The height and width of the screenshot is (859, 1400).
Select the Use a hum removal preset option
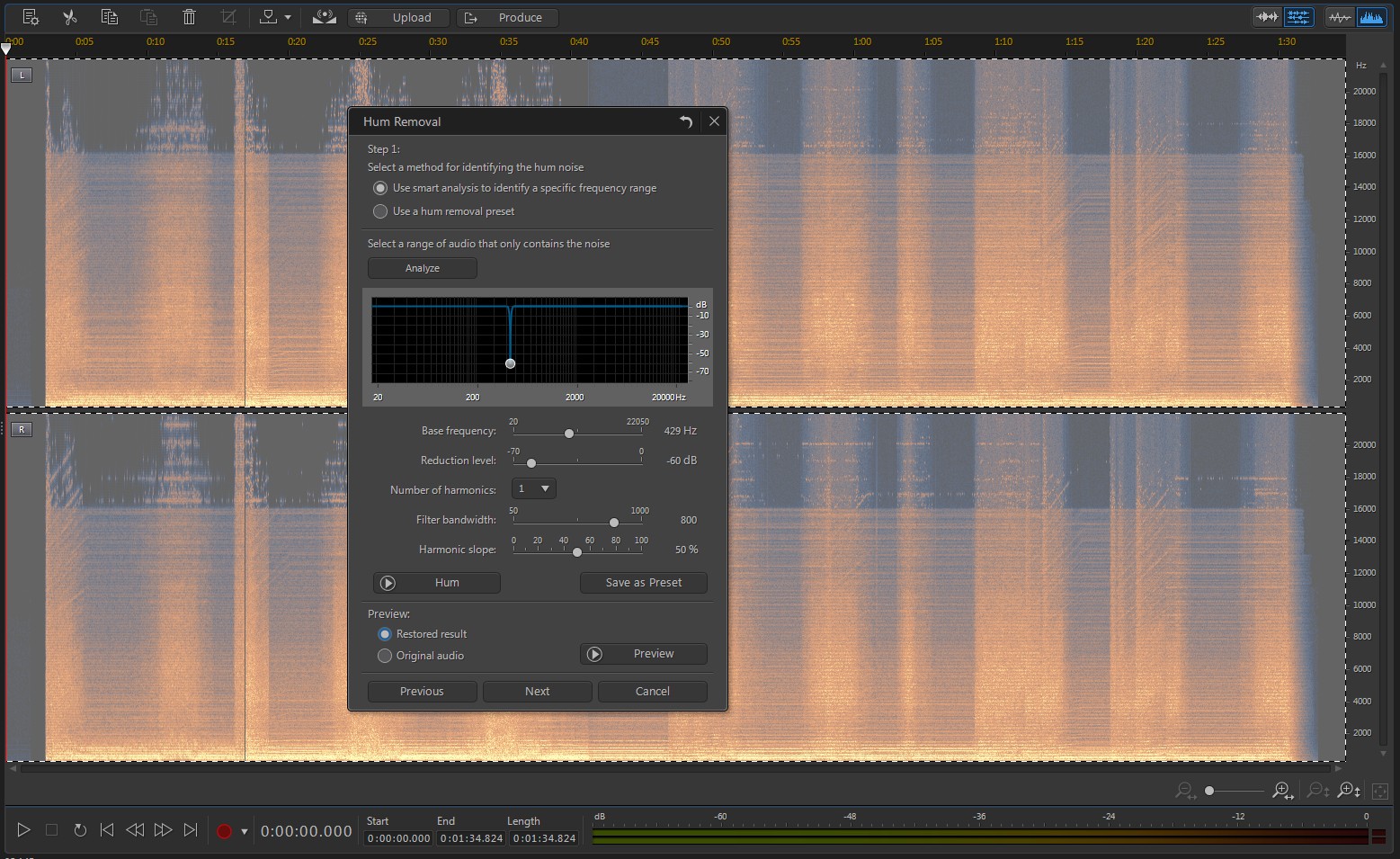point(380,211)
